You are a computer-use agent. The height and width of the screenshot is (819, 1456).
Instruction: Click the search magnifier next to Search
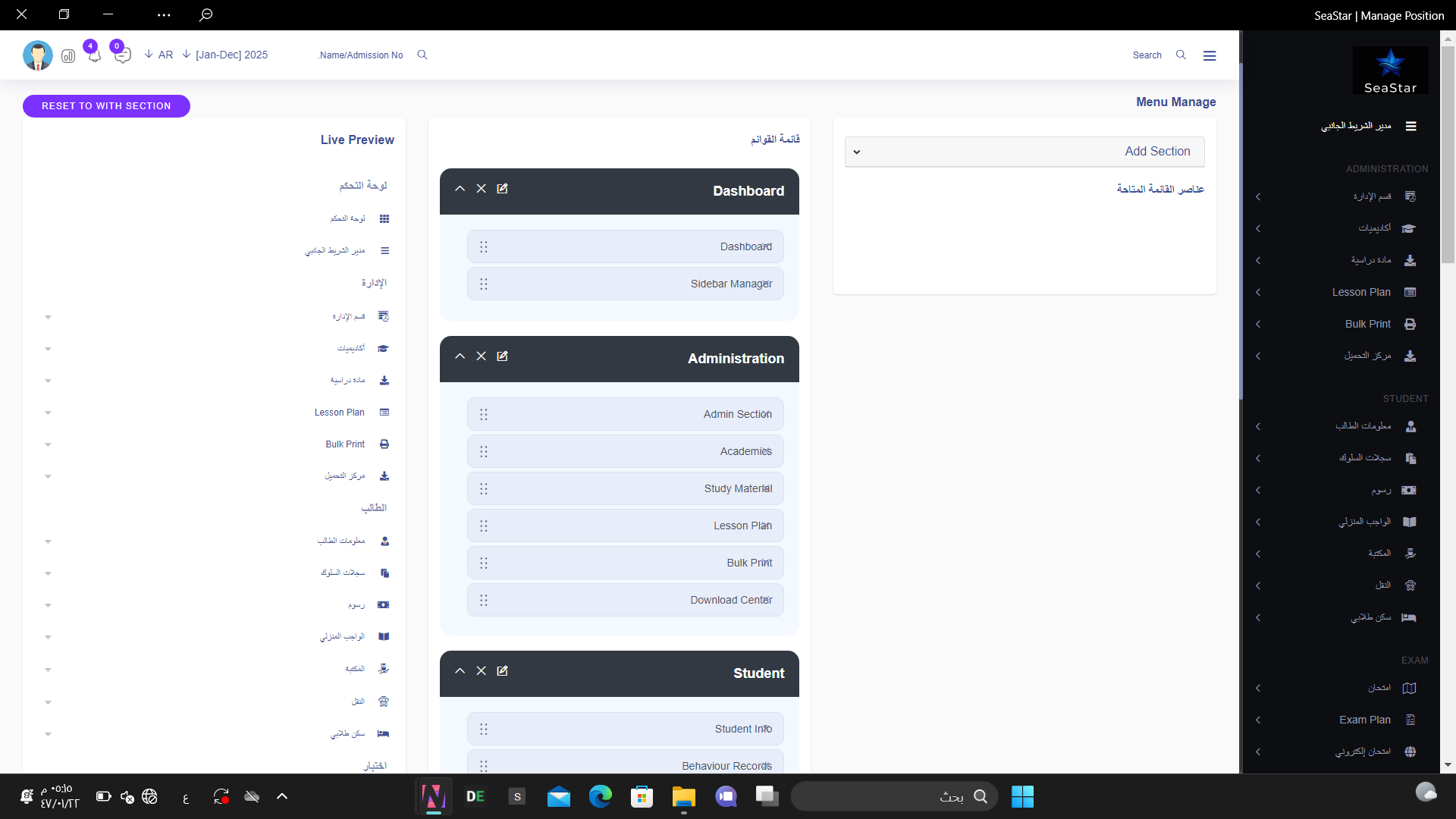coord(1181,55)
